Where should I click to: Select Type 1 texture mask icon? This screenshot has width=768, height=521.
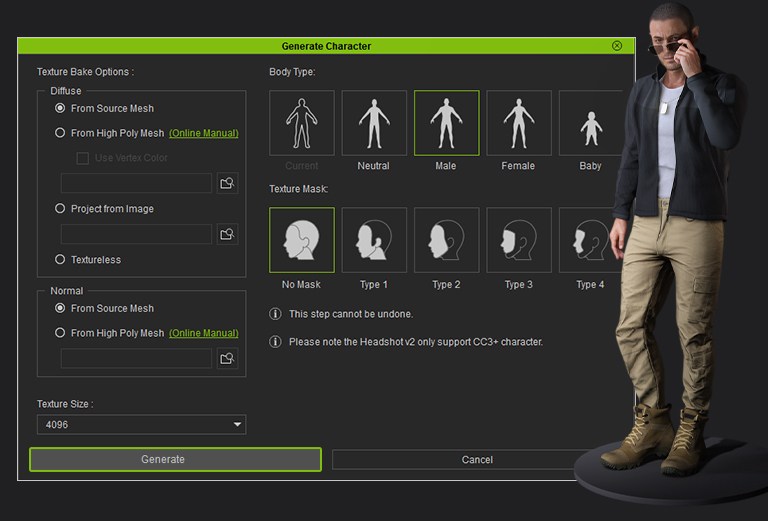374,240
